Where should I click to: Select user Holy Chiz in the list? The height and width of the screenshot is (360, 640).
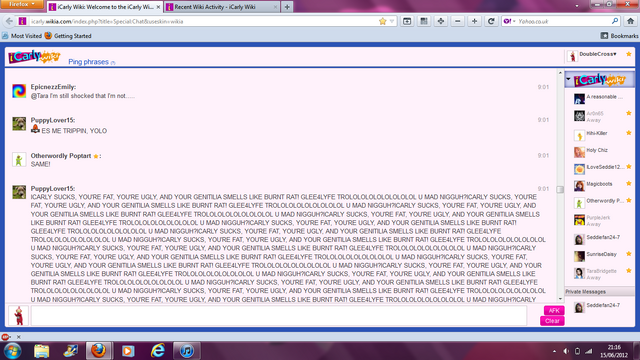tap(600, 151)
